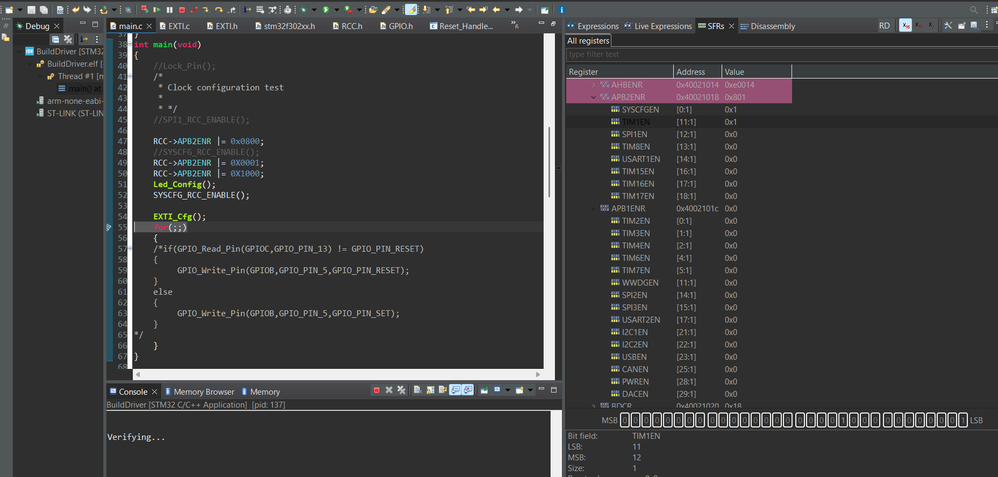Open the Memory Browser tab
The width and height of the screenshot is (998, 477).
tap(203, 392)
